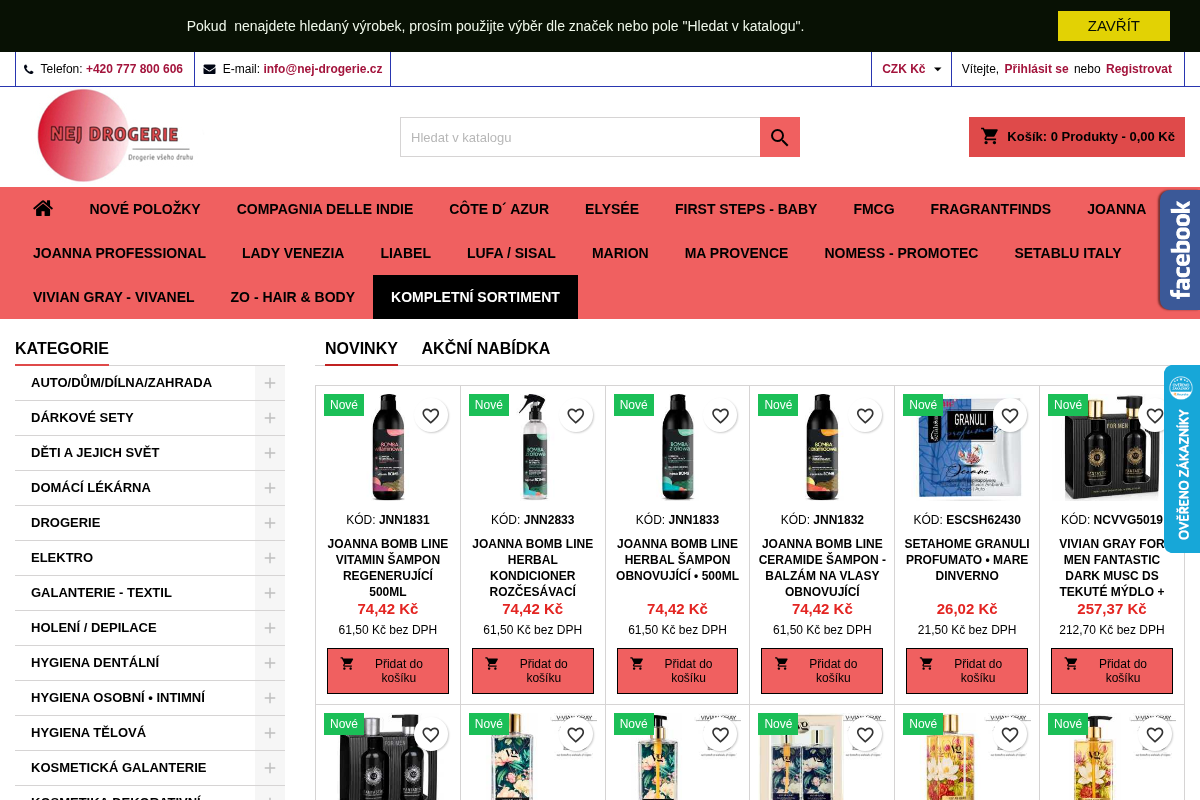
Task: Click the info@nej-drogerie.cz email link
Action: coord(323,69)
